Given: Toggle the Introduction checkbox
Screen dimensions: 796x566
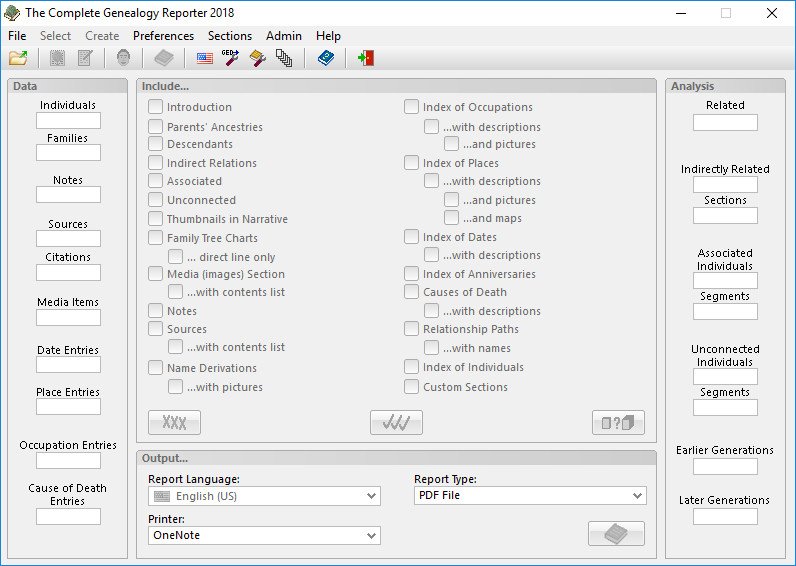Looking at the screenshot, I should [155, 107].
